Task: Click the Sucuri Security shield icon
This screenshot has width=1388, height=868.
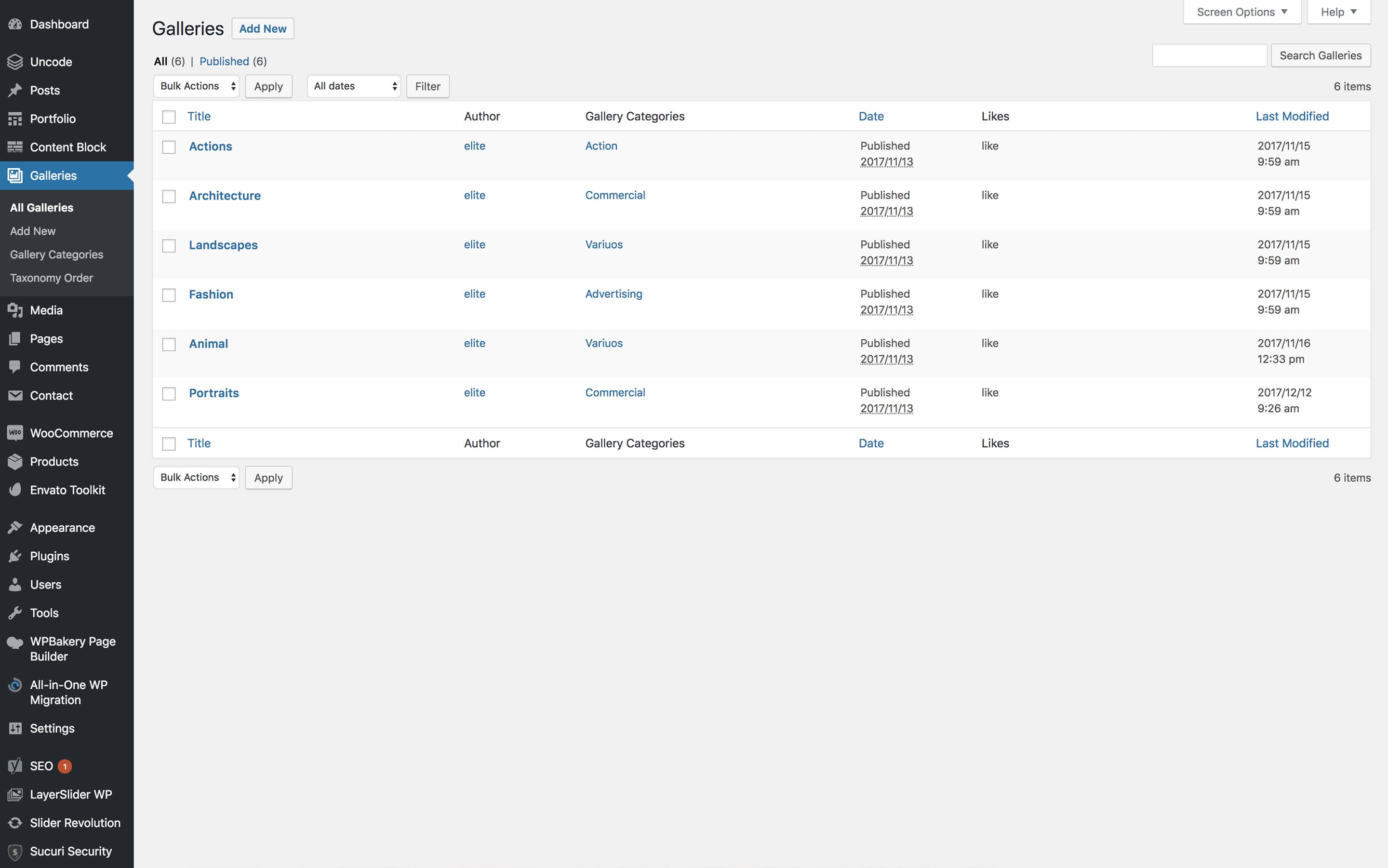Action: click(x=15, y=851)
